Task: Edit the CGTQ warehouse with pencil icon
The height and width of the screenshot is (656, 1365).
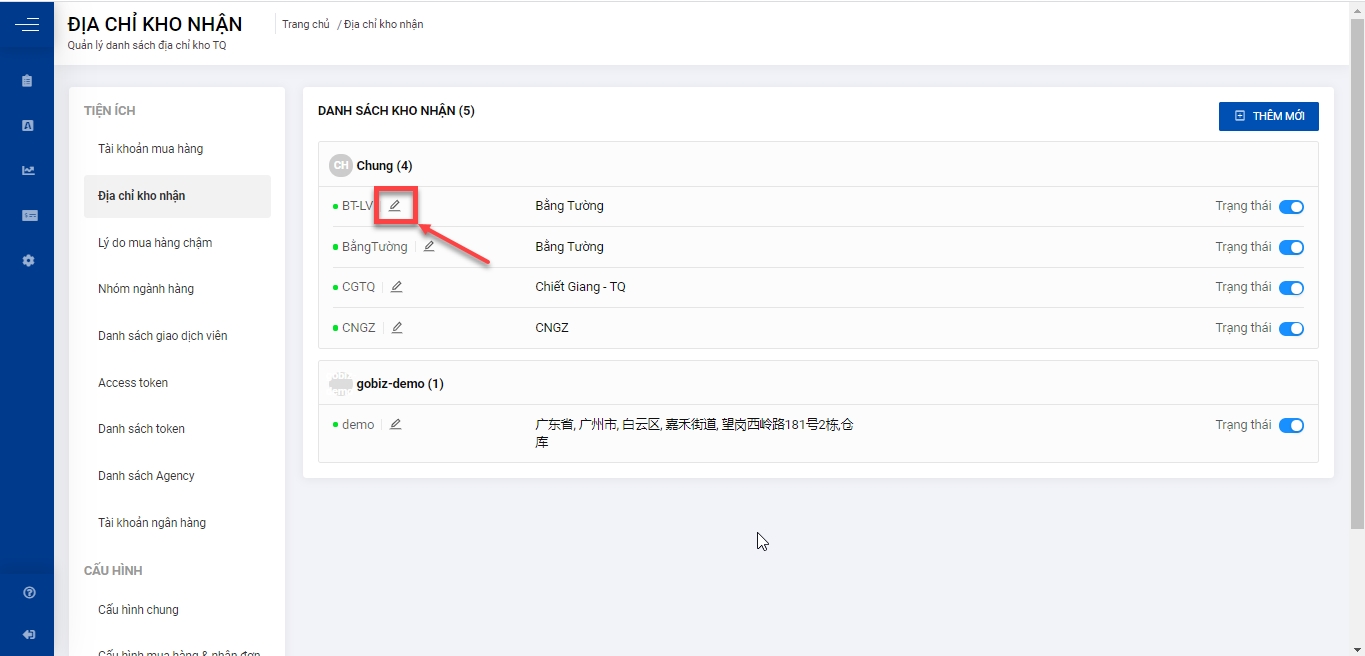Action: [397, 287]
